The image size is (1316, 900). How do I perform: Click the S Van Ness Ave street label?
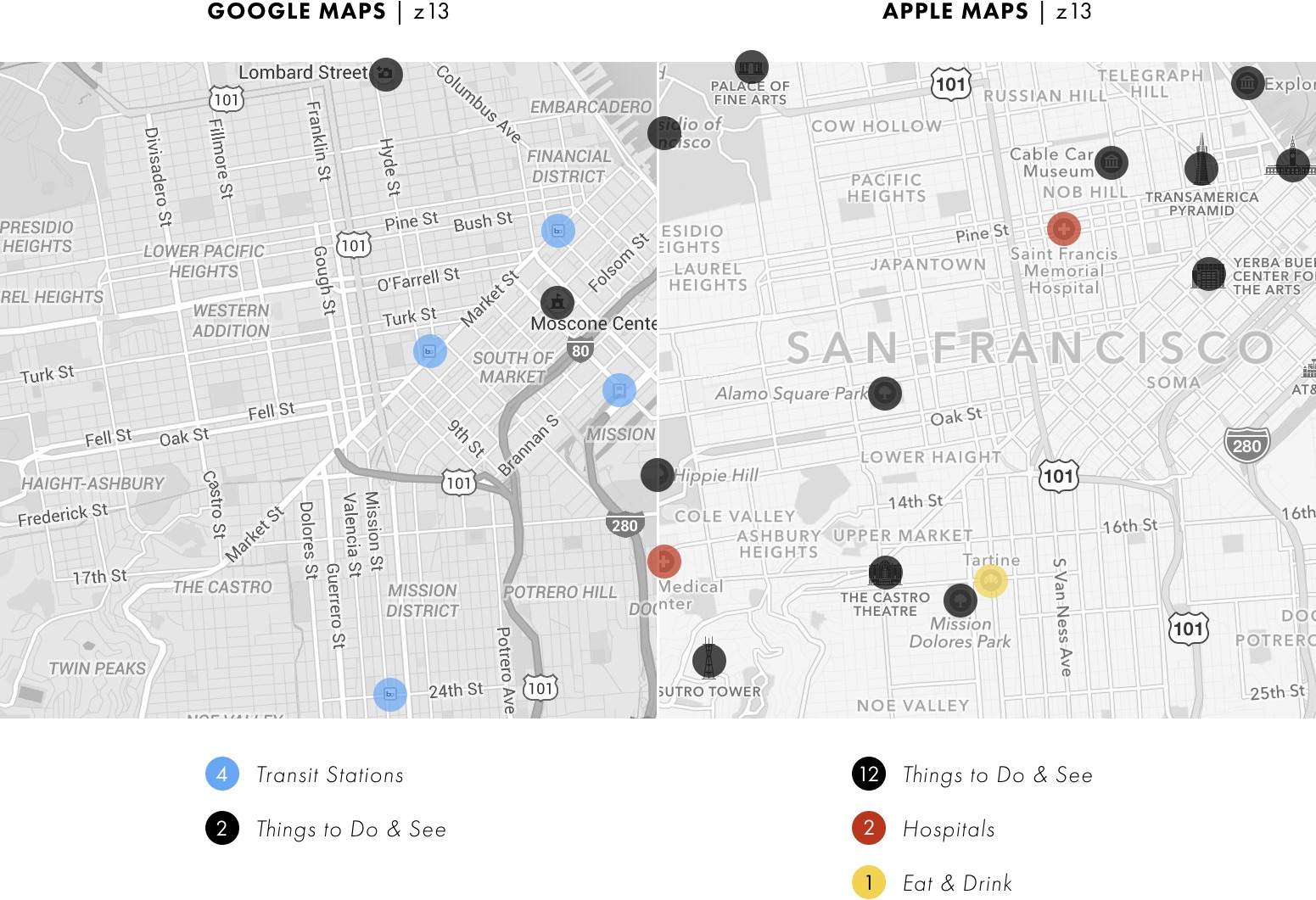pos(1061,617)
